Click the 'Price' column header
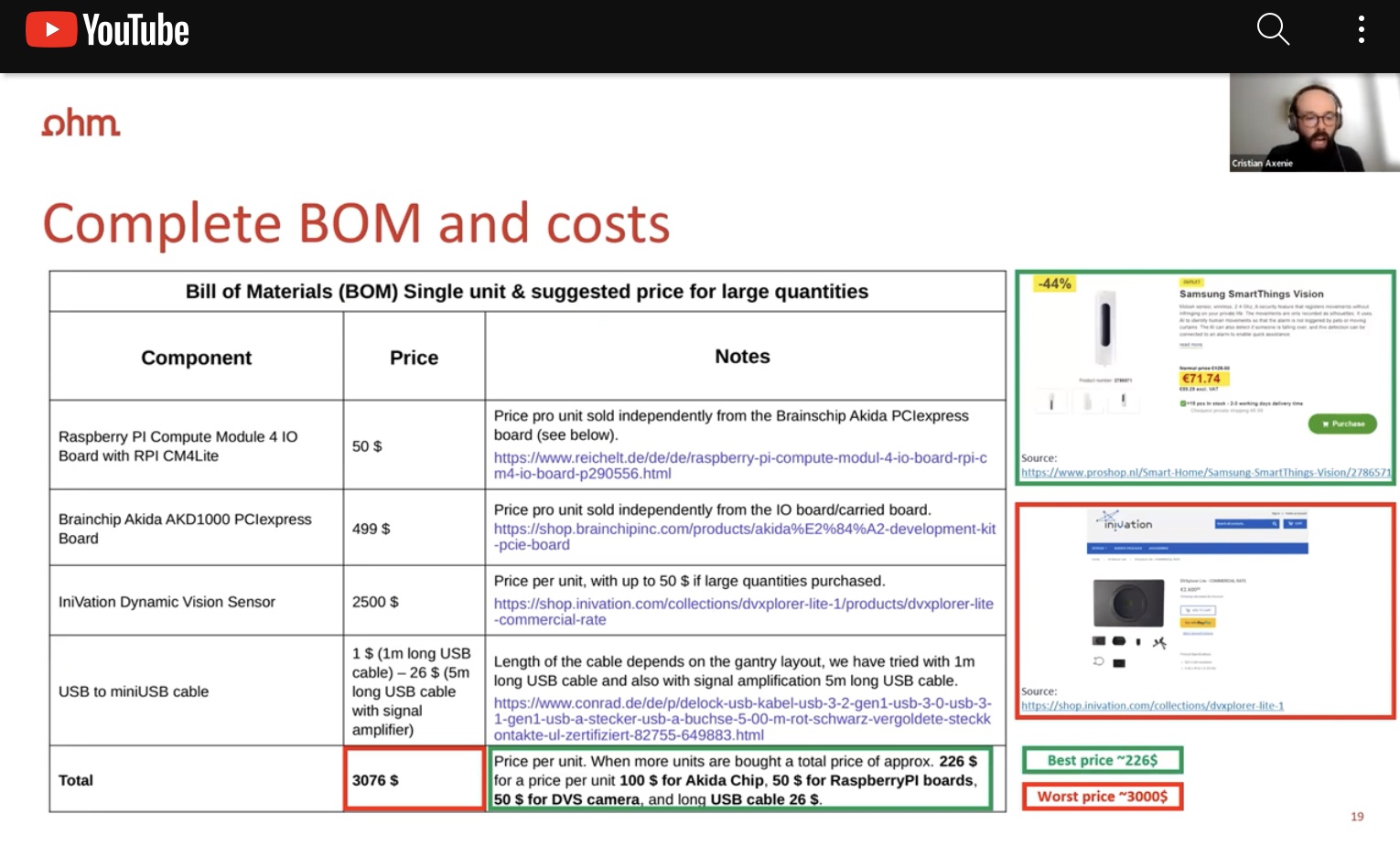Image resolution: width=1400 pixels, height=857 pixels. point(414,358)
